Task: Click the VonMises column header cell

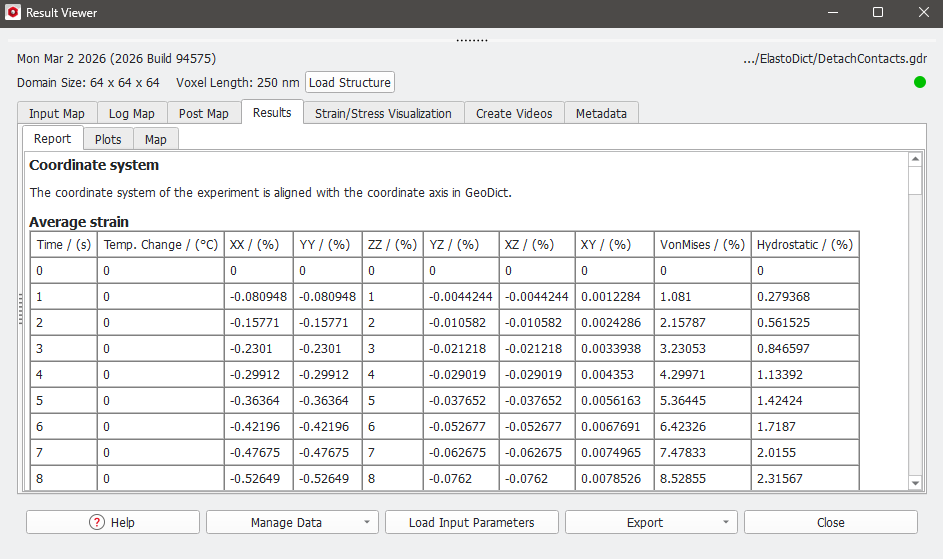Action: pos(702,244)
